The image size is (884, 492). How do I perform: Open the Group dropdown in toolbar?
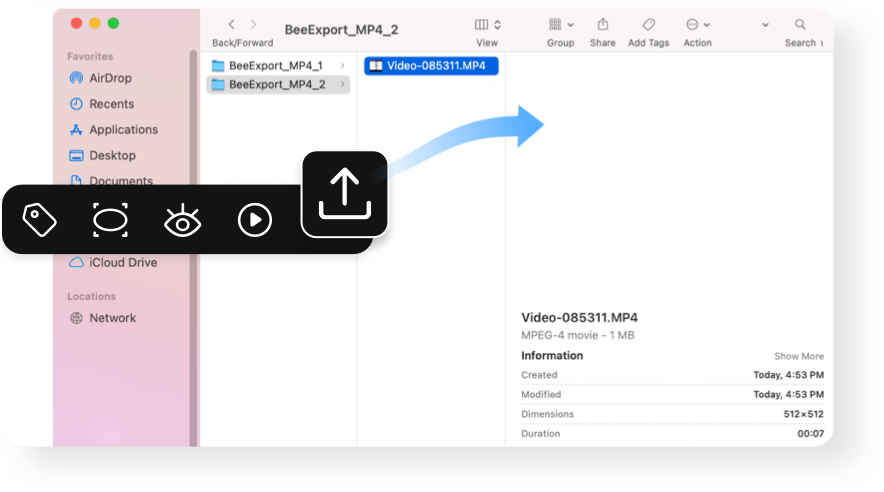560,25
